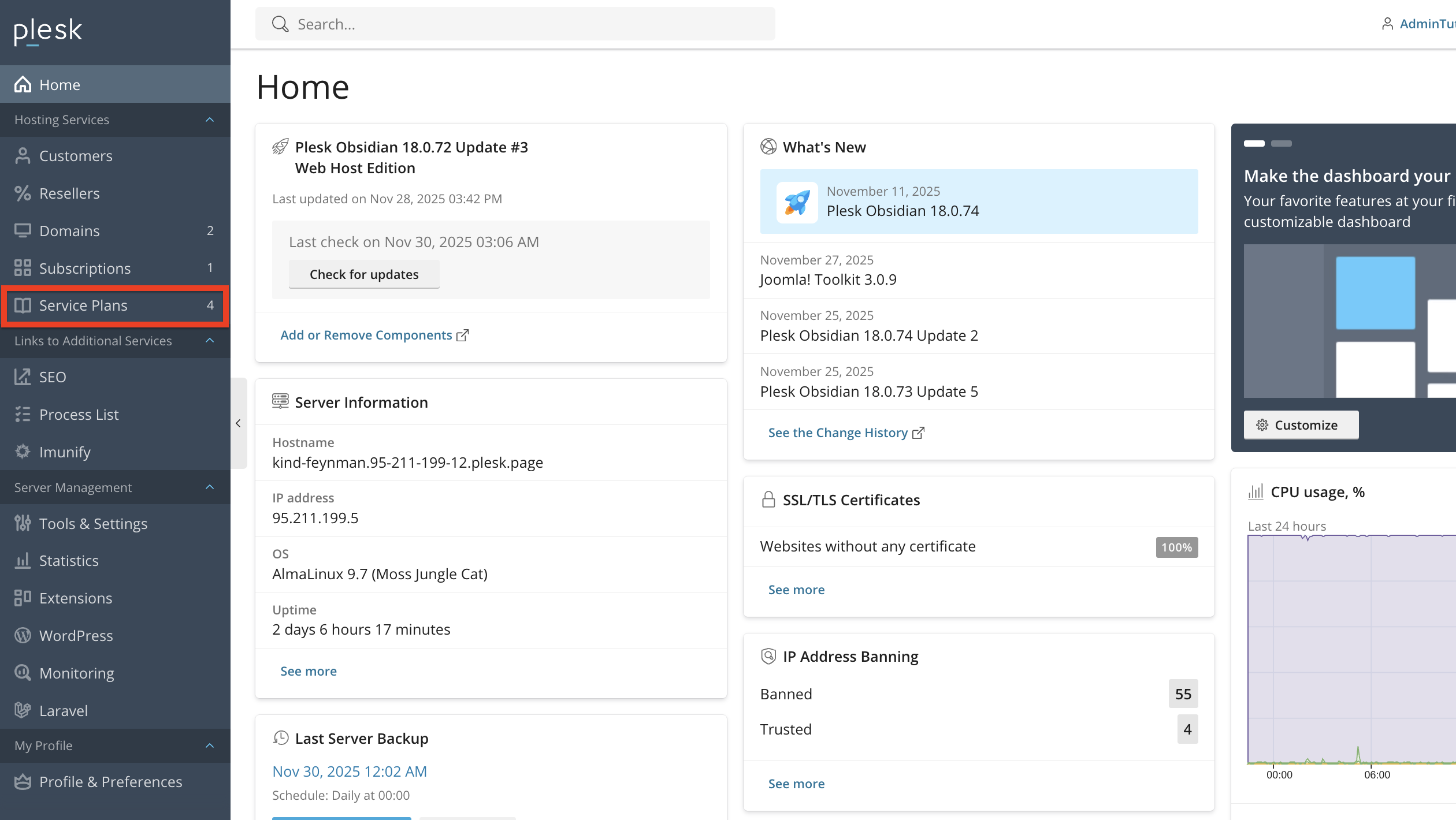Viewport: 1456px width, 820px height.
Task: Collapse Links to Additional Services section
Action: tap(210, 341)
